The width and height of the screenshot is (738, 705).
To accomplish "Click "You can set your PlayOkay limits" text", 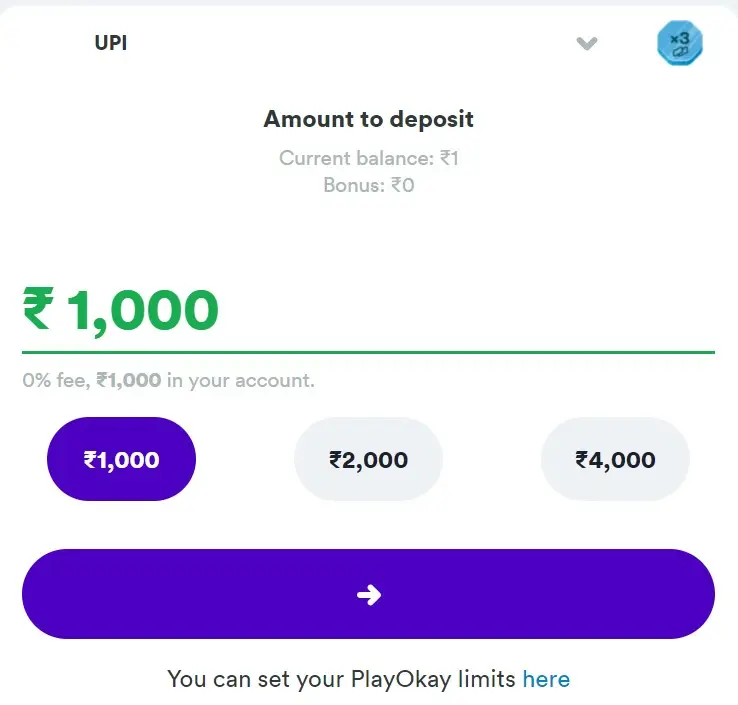I will pyautogui.click(x=342, y=680).
